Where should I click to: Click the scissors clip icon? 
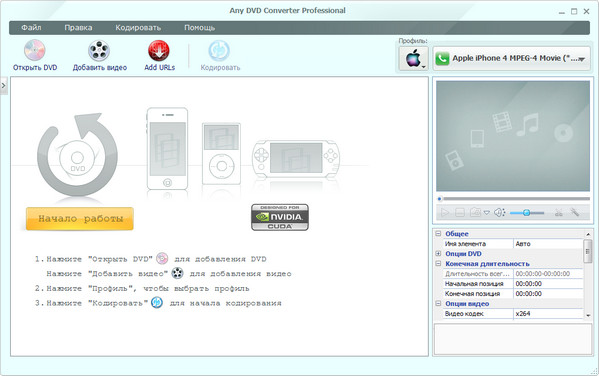point(559,212)
